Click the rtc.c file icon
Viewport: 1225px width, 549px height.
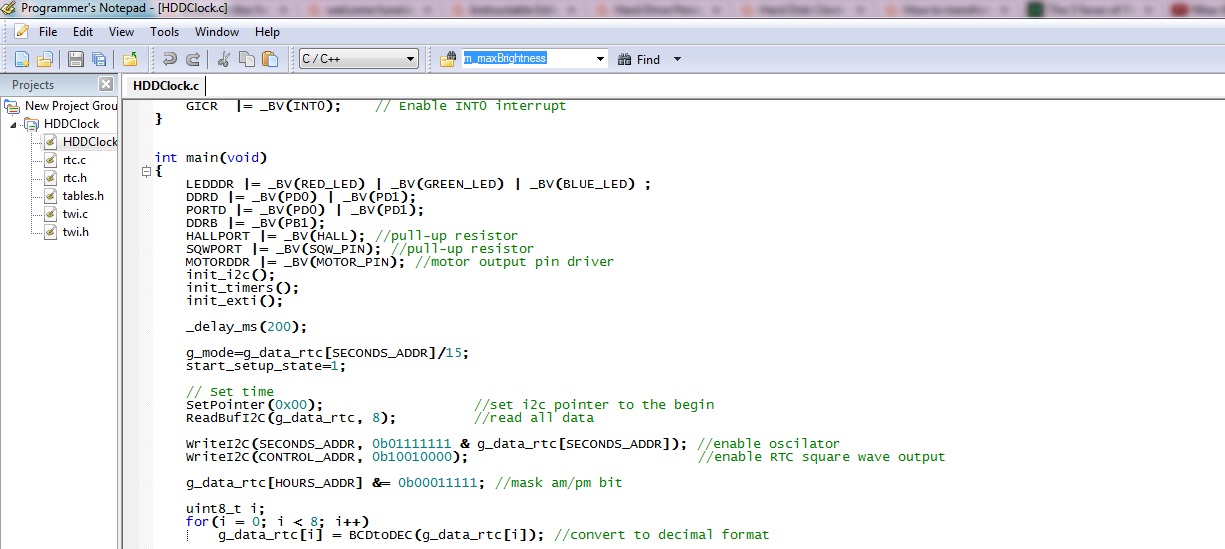50,159
